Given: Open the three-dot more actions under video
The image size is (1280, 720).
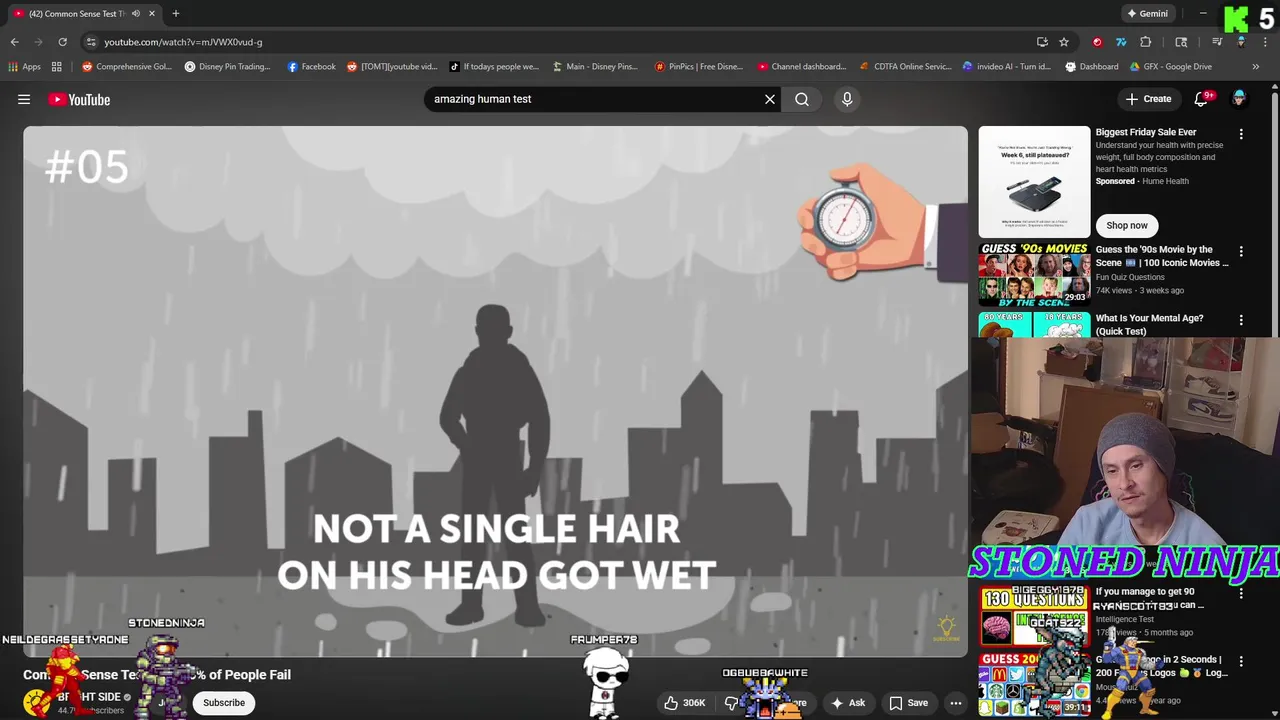Looking at the screenshot, I should coord(956,703).
